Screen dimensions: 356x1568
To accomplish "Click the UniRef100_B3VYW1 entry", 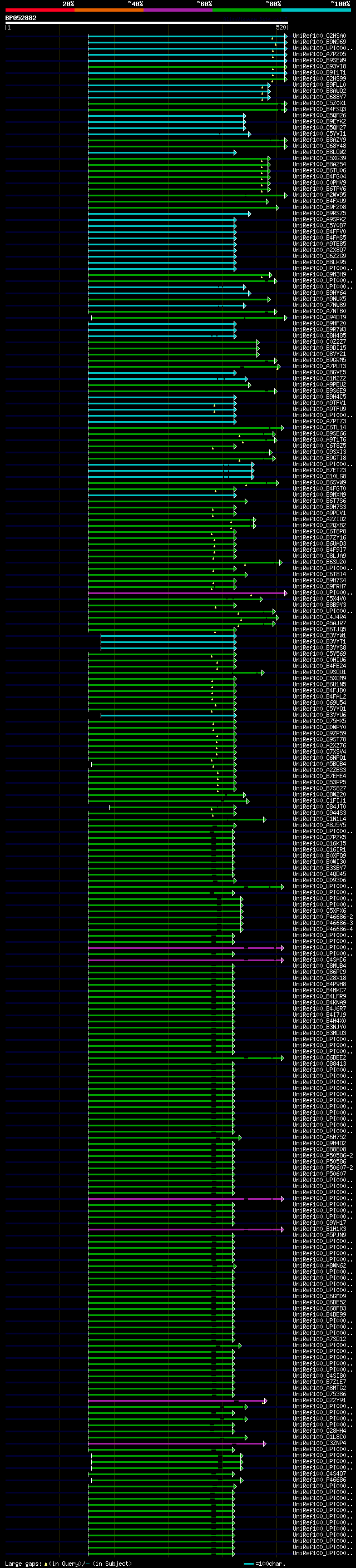I will click(319, 635).
